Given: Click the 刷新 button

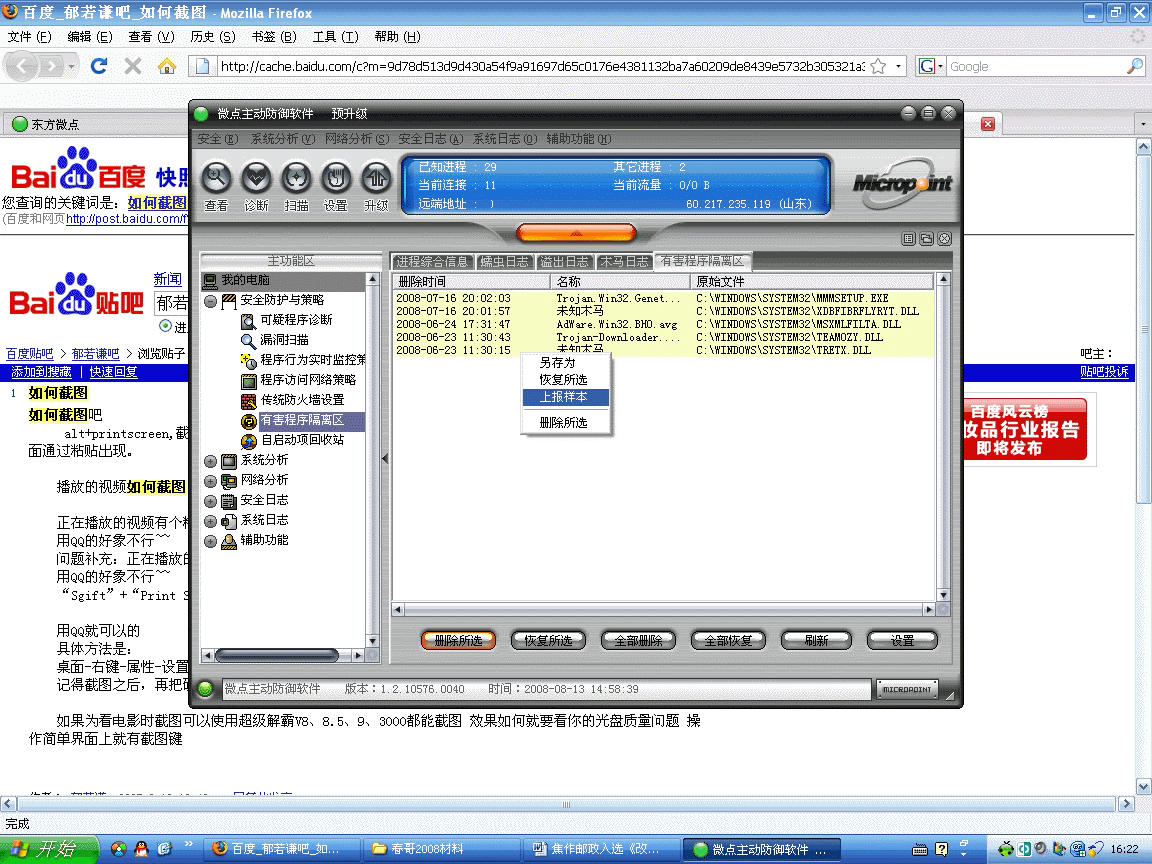Looking at the screenshot, I should click(816, 641).
